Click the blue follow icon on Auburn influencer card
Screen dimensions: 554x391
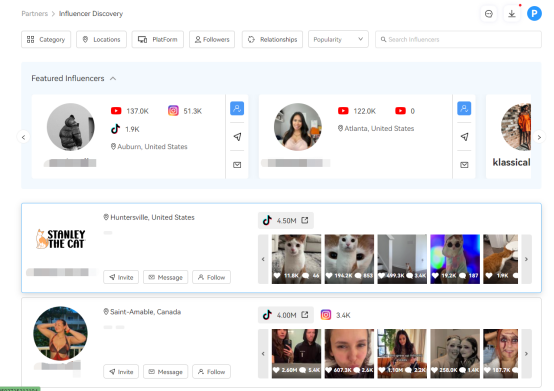click(237, 108)
